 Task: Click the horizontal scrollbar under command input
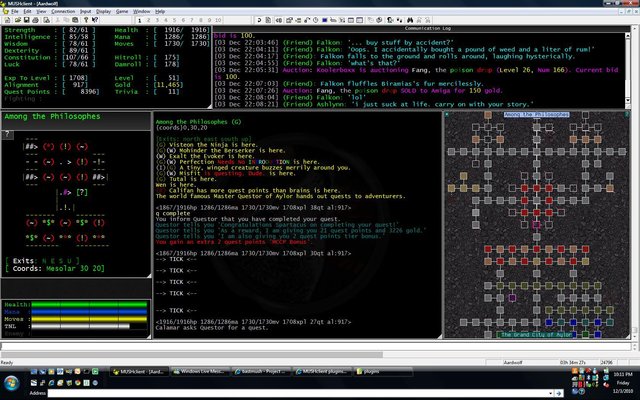point(192,355)
